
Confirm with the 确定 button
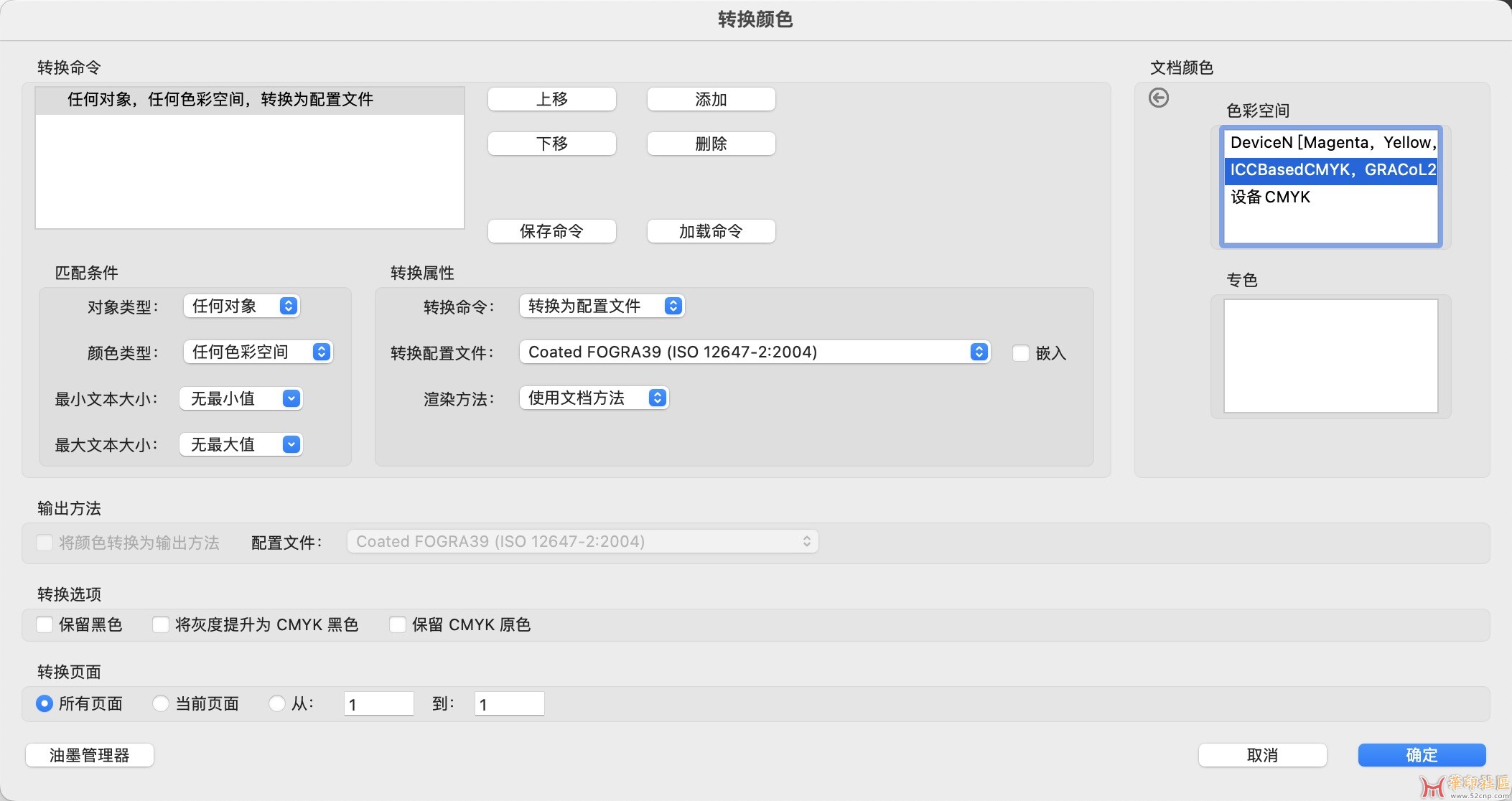(x=1421, y=755)
